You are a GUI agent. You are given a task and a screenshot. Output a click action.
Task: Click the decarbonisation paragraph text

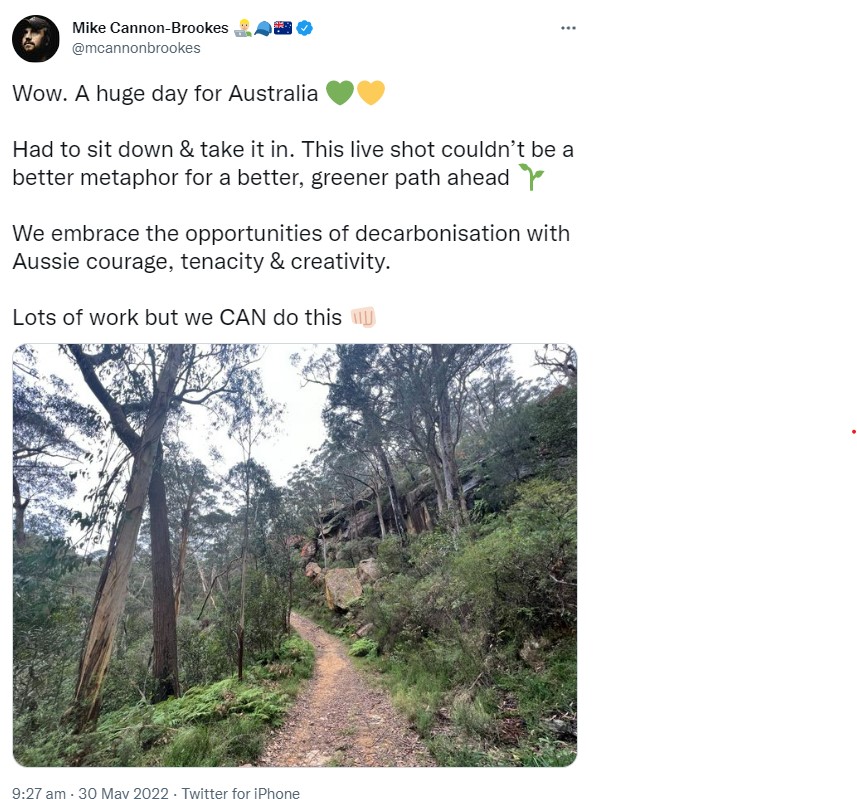coord(291,247)
